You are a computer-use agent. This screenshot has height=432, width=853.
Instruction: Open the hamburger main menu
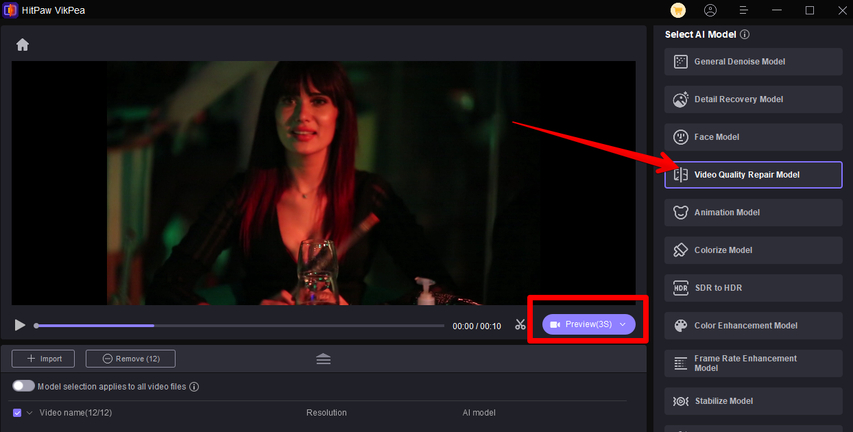coord(743,10)
